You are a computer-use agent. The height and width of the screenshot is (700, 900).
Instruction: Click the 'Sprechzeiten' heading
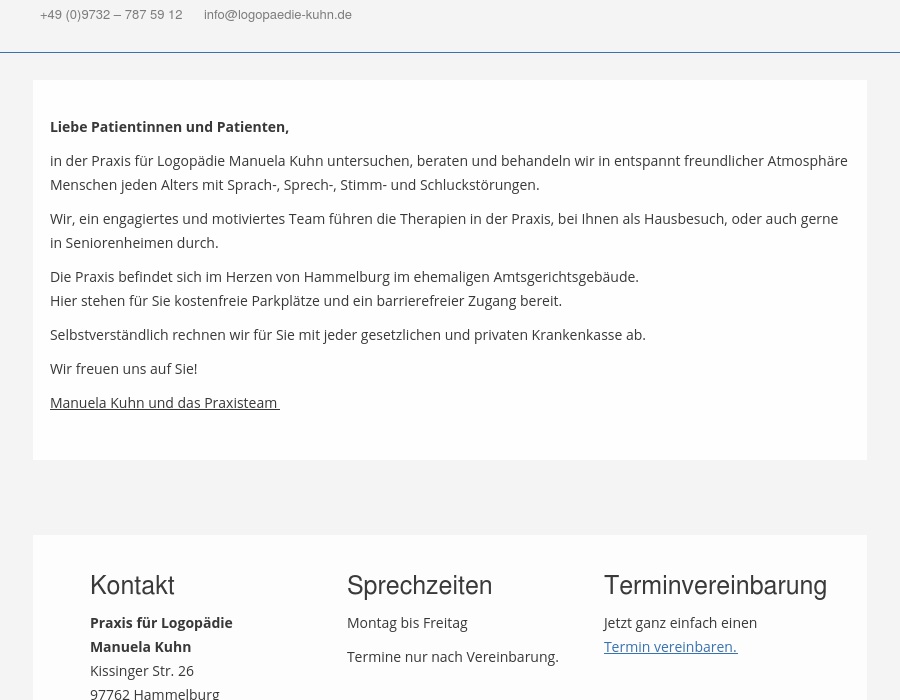[419, 585]
